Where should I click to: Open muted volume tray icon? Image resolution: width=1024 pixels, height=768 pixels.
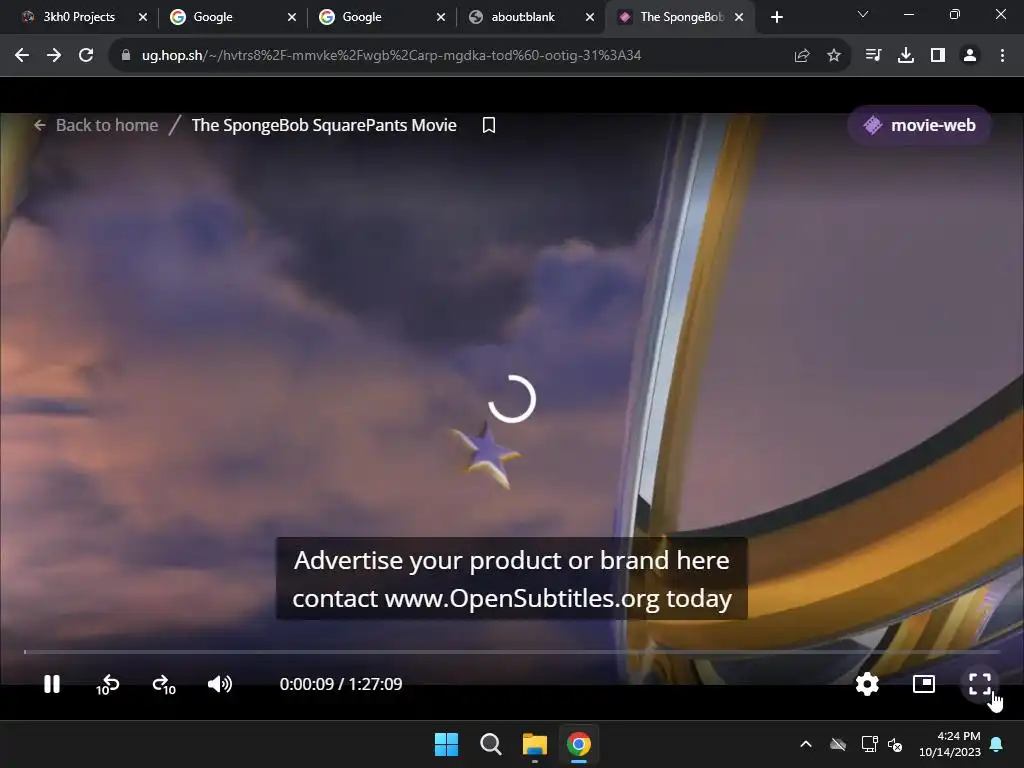click(895, 744)
